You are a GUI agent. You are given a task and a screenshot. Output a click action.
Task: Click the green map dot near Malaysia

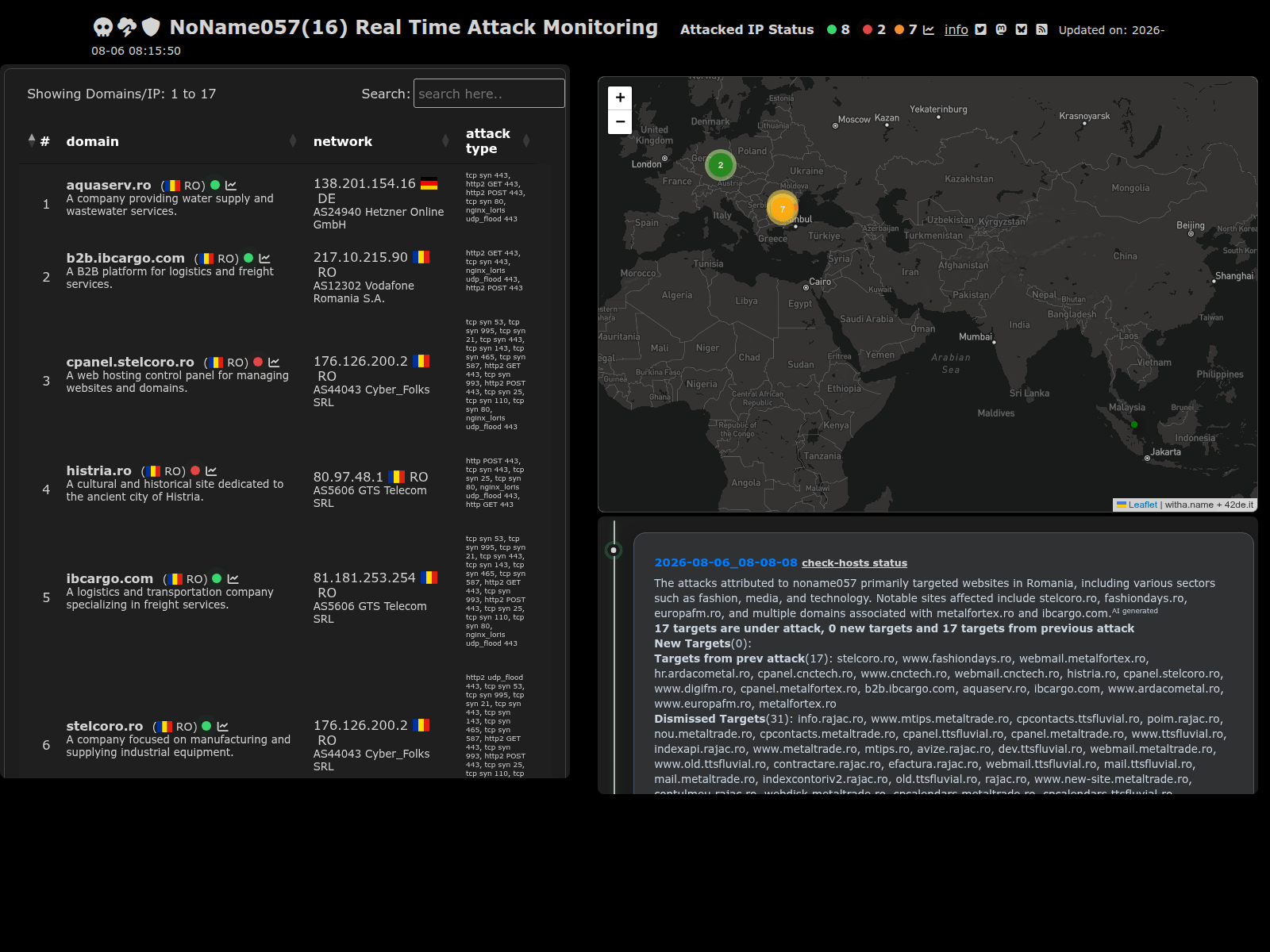point(1134,424)
